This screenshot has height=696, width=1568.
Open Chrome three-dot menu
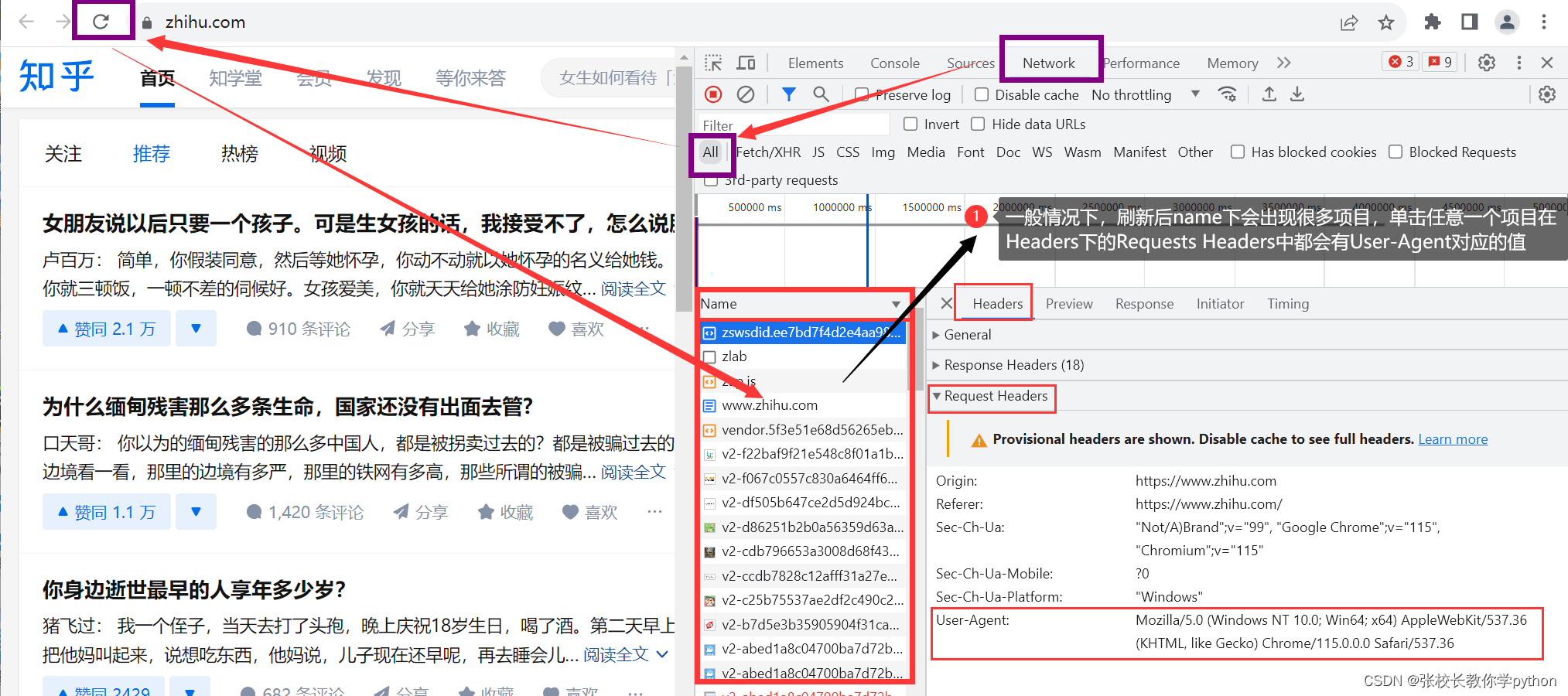1544,22
